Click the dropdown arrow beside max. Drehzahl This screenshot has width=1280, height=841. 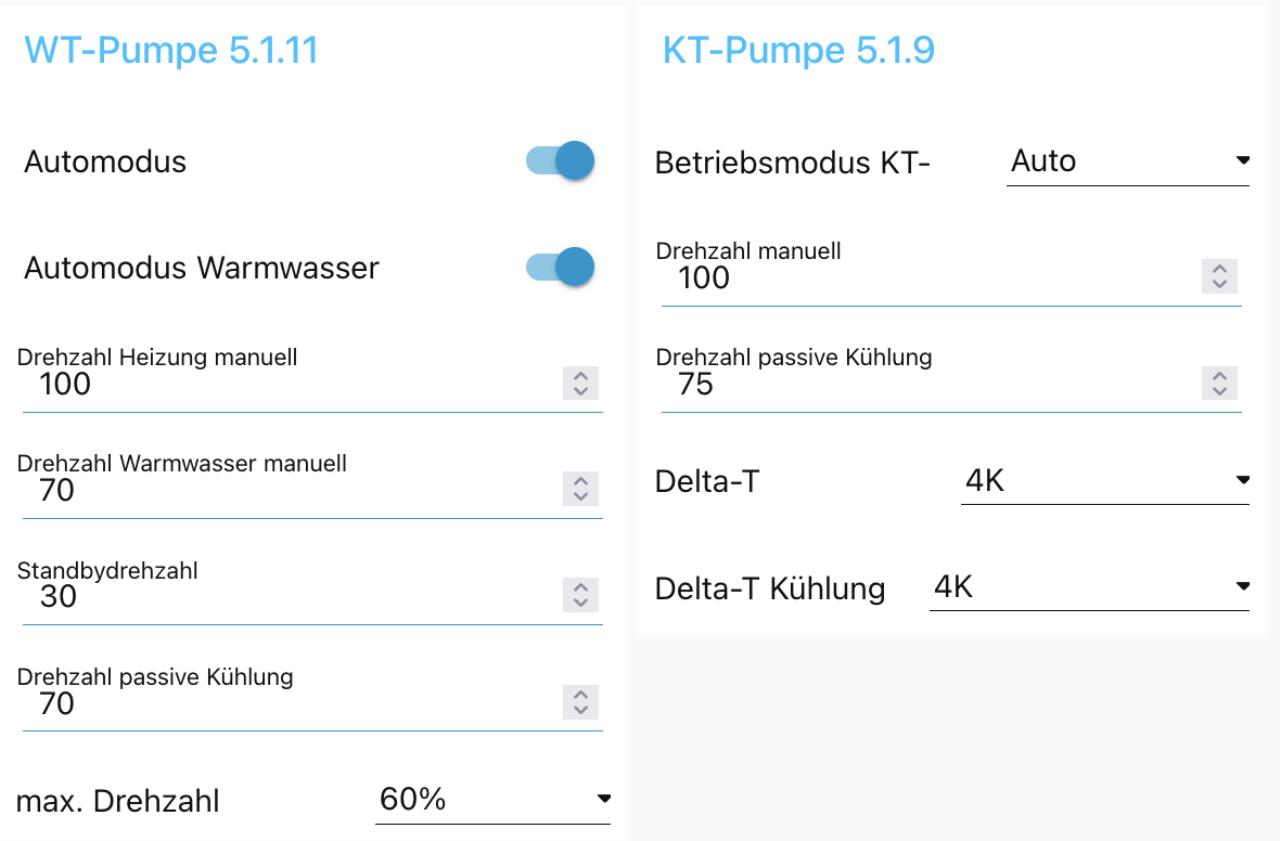[603, 799]
